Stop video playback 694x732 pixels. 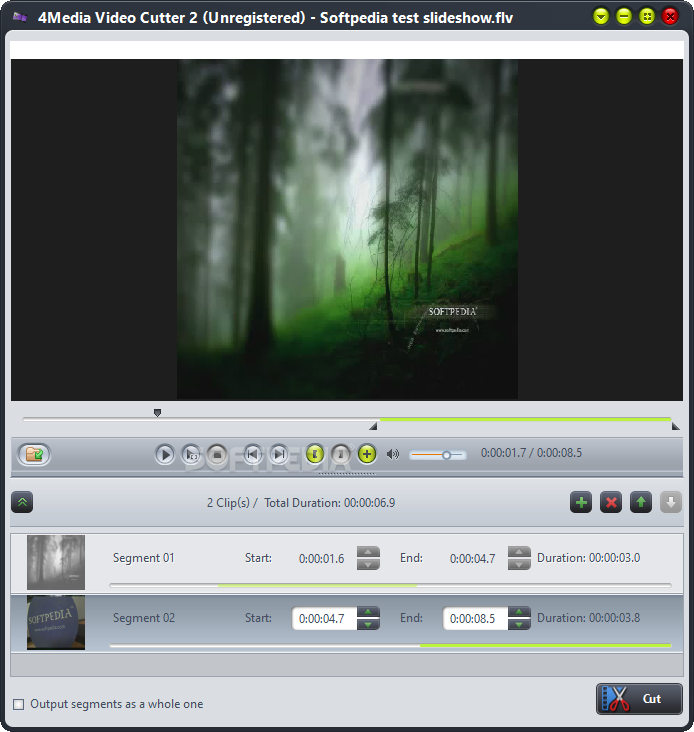point(217,454)
